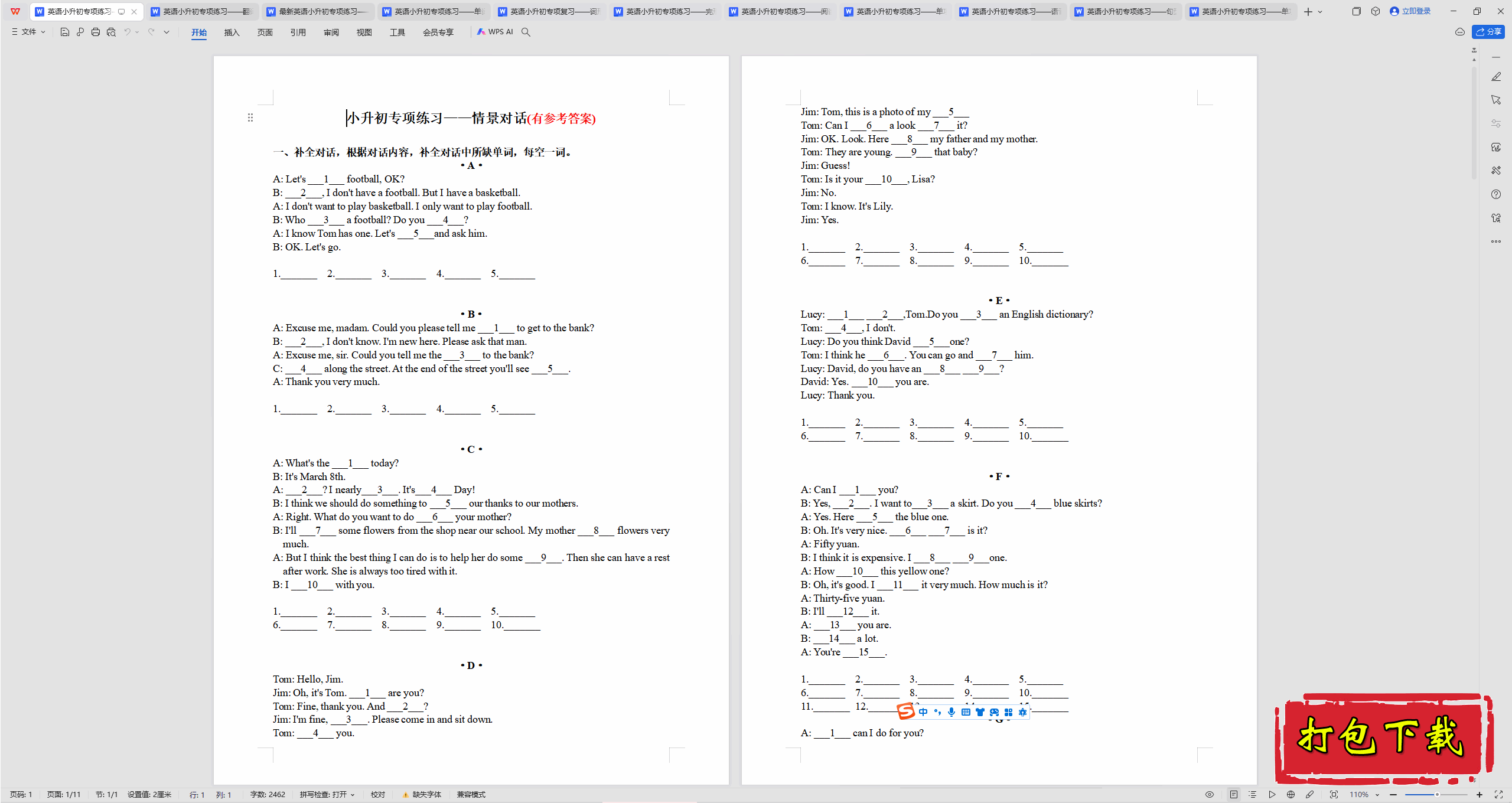Open the 引用 ribbon tab
Image resolution: width=1512 pixels, height=803 pixels.
[298, 32]
